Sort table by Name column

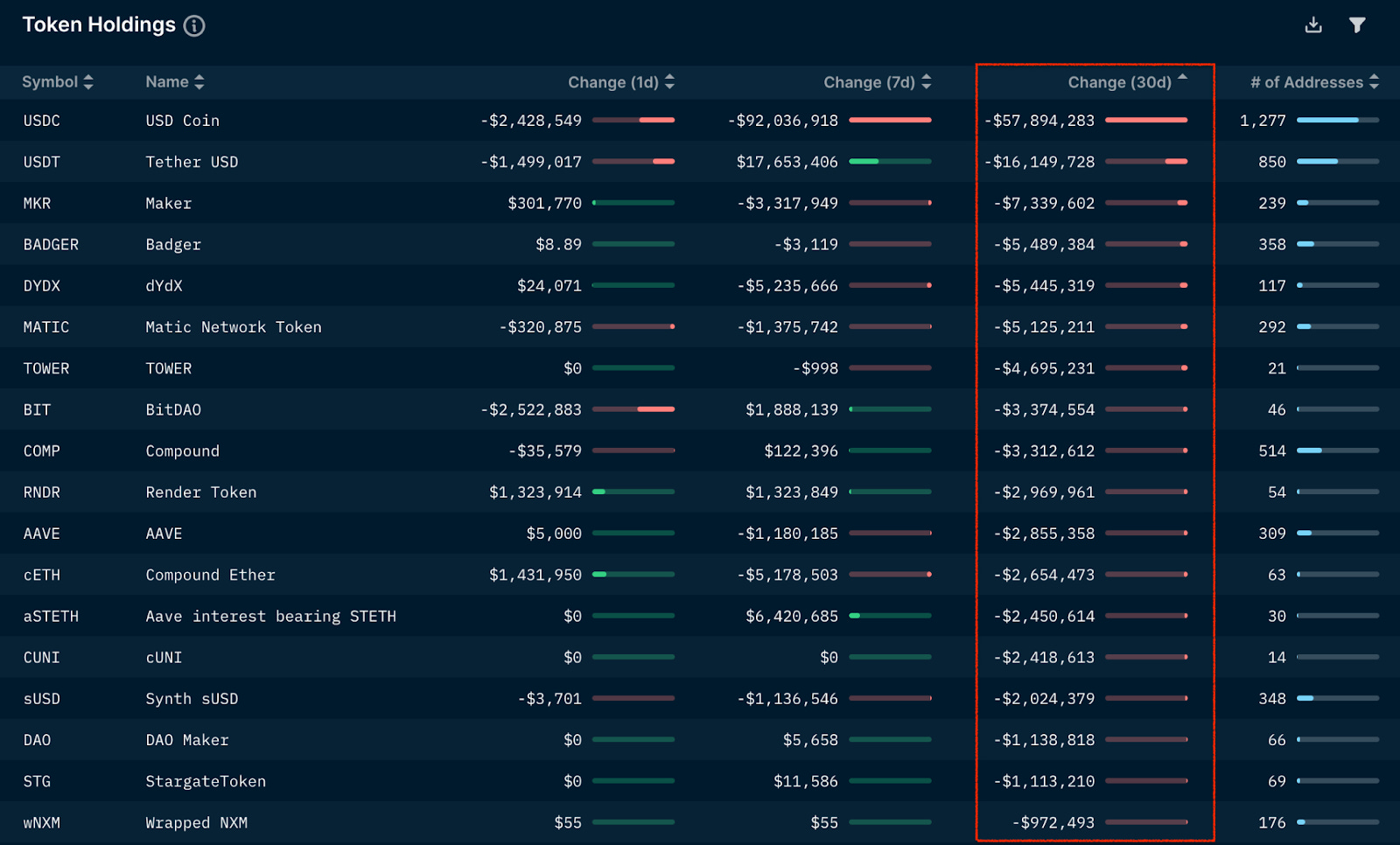click(x=175, y=82)
